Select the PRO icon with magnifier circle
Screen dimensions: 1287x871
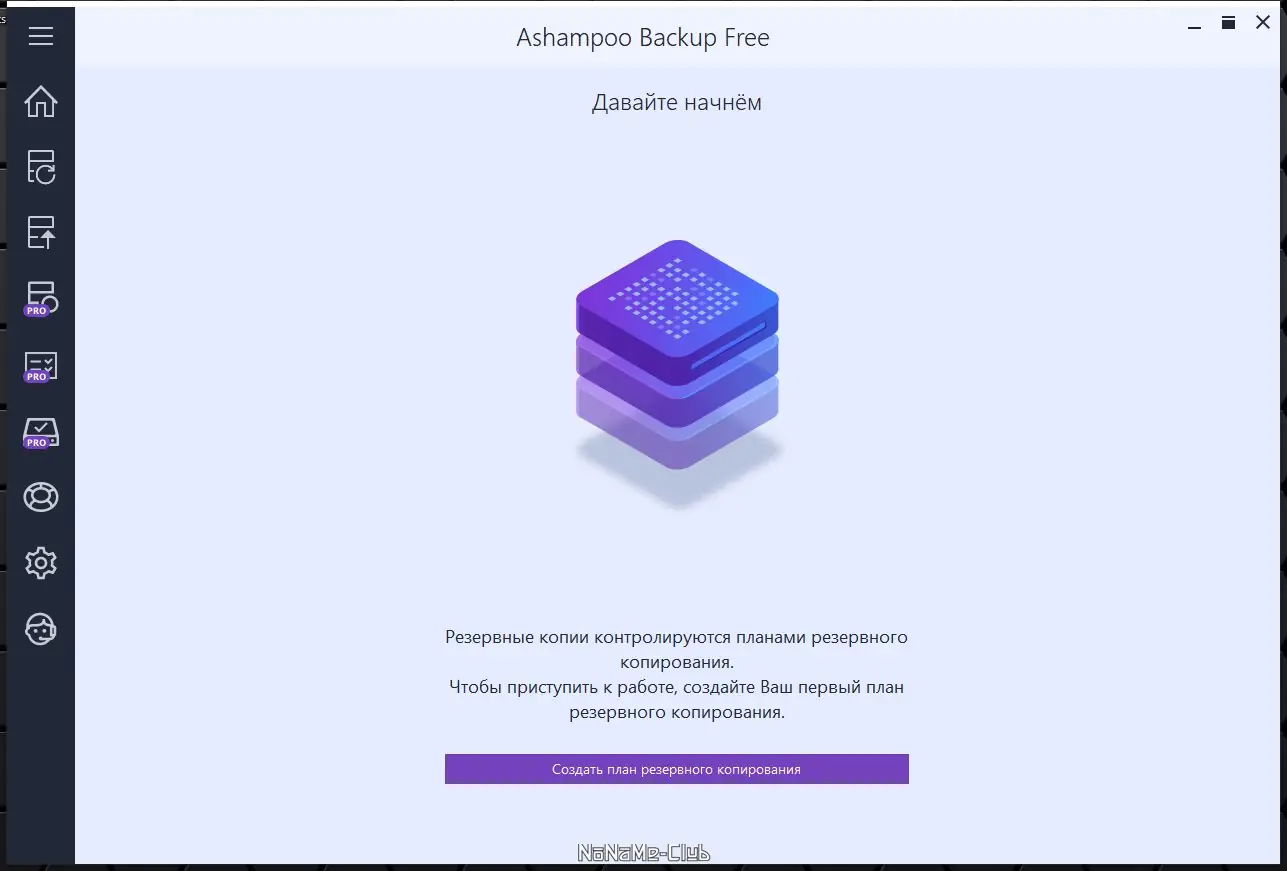pos(41,299)
